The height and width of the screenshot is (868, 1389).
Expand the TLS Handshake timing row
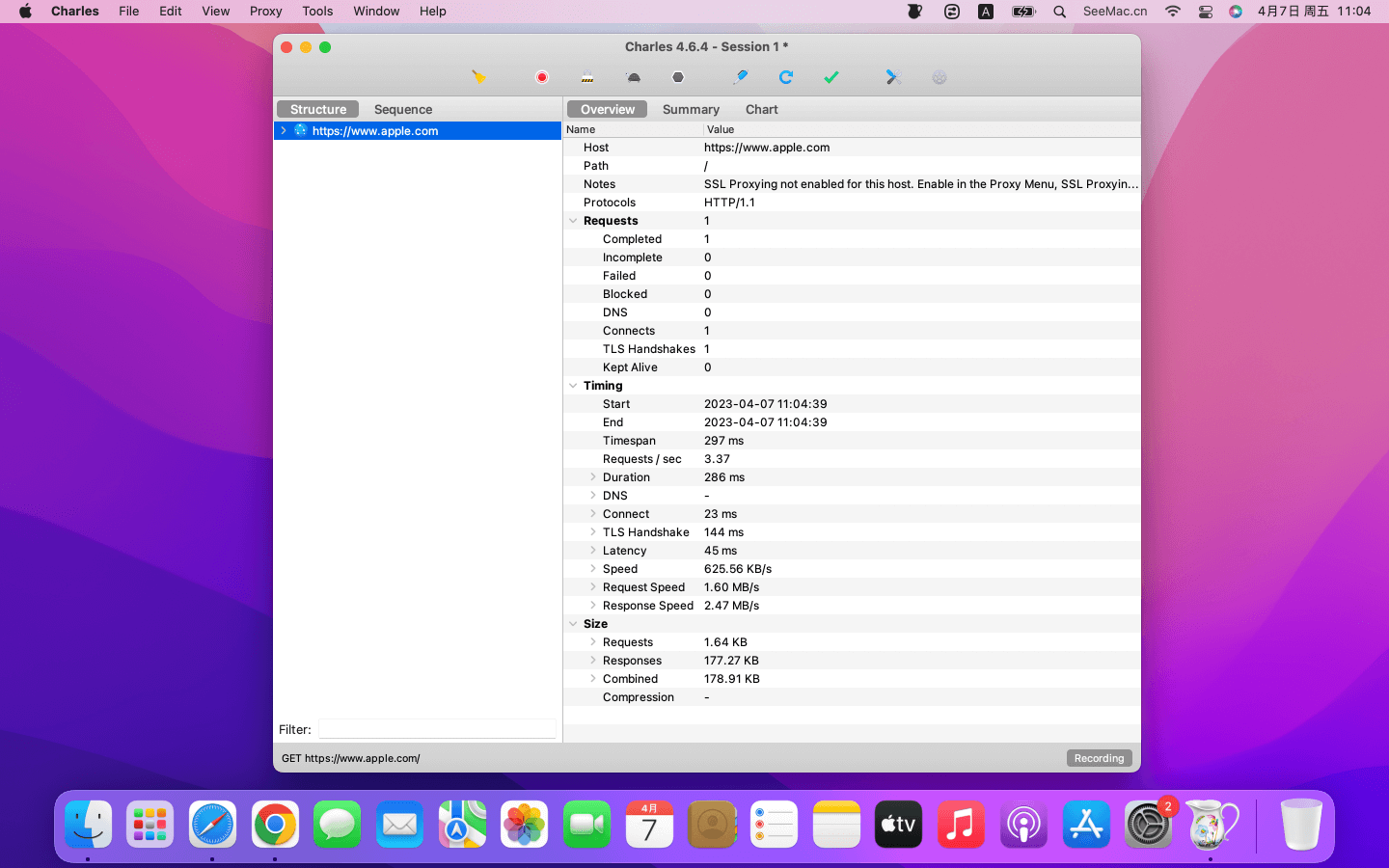(x=593, y=532)
